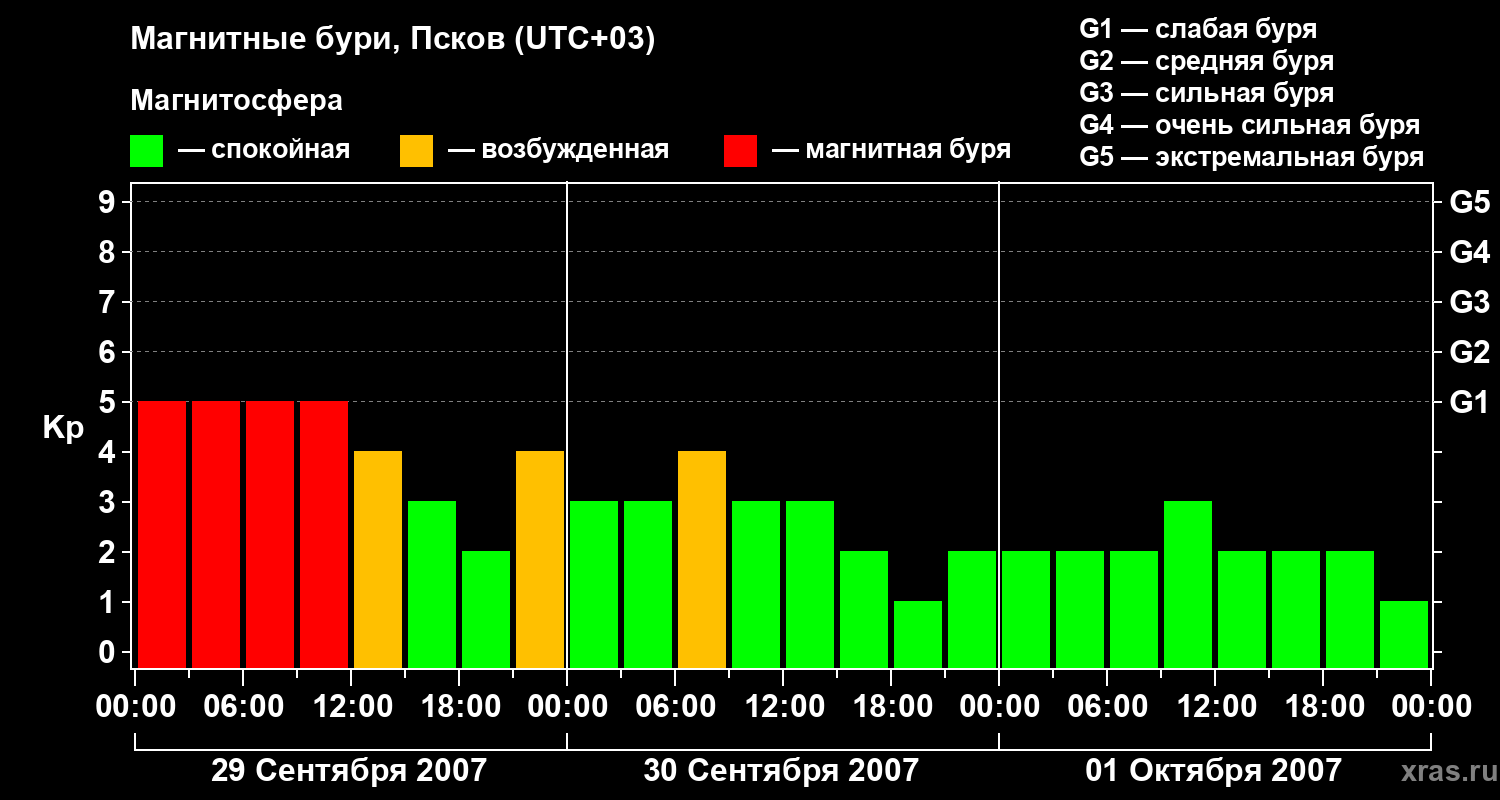The height and width of the screenshot is (800, 1500).
Task: Click the 'G2 — средняя буря' legend line
Action: click(1207, 61)
